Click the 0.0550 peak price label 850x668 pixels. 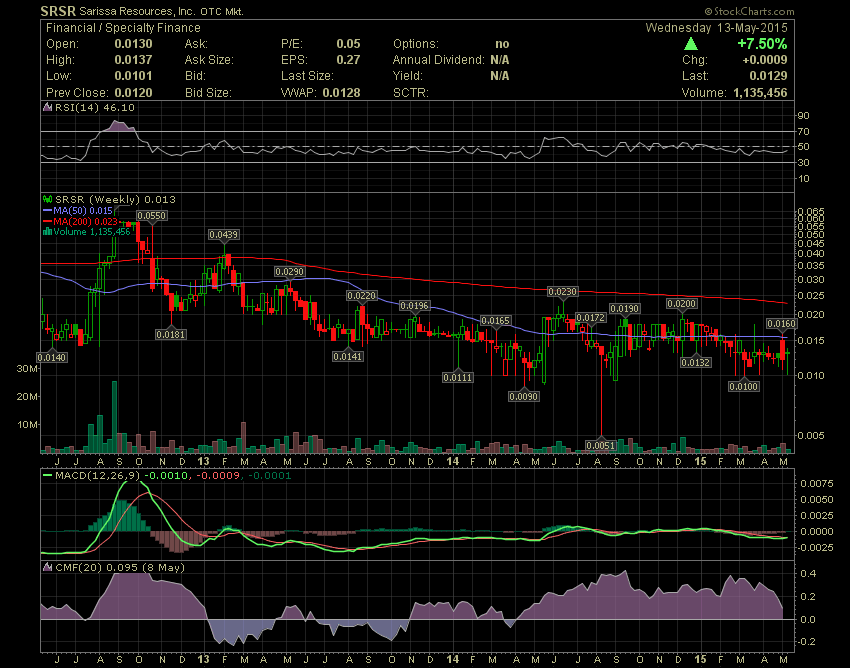click(151, 216)
